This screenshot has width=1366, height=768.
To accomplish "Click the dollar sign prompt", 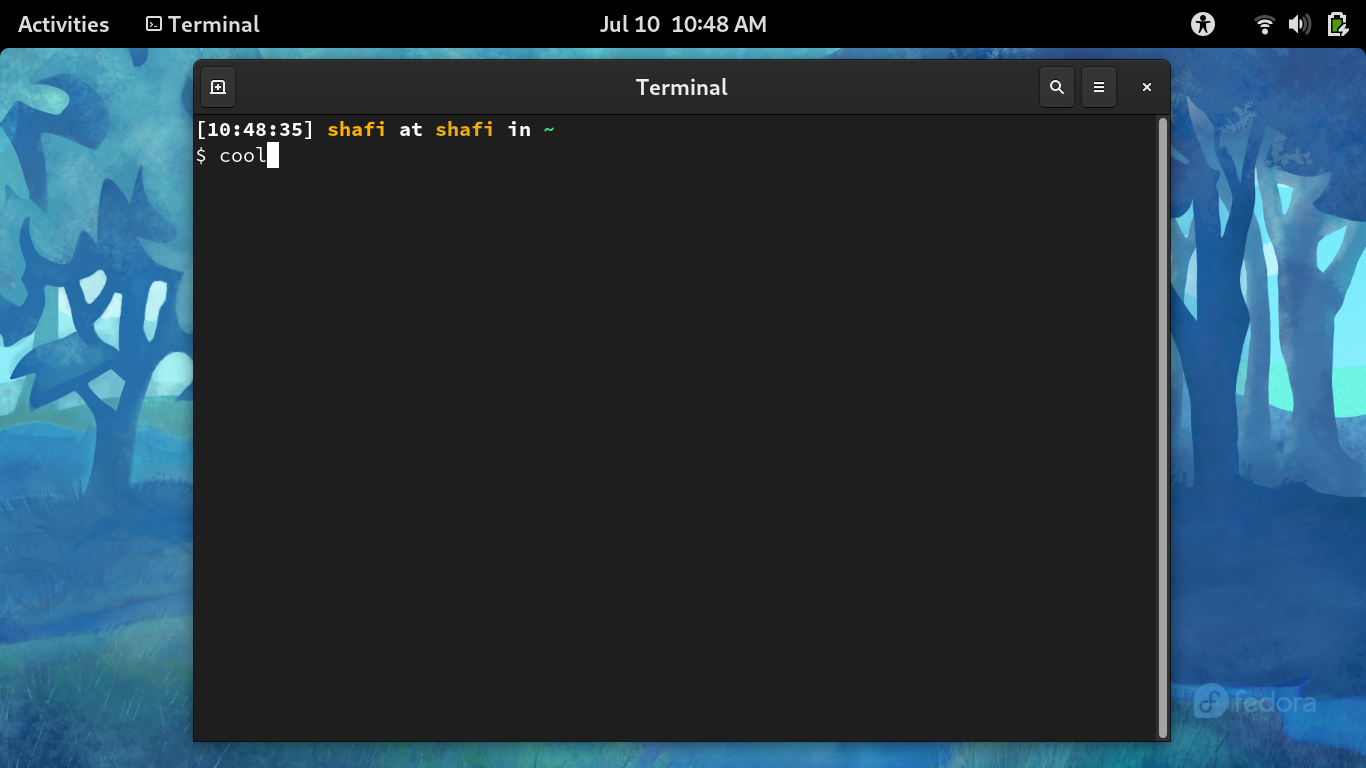I will (201, 156).
